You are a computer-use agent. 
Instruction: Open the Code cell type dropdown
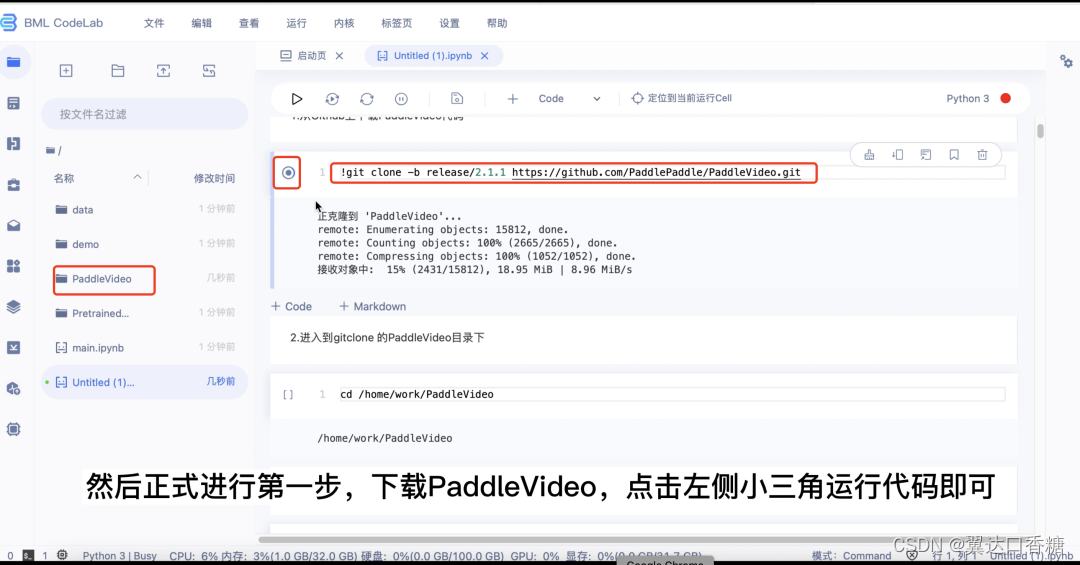tap(569, 99)
